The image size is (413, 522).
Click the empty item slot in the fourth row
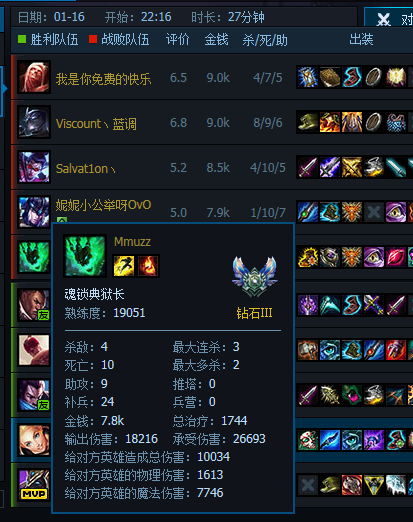(x=373, y=212)
